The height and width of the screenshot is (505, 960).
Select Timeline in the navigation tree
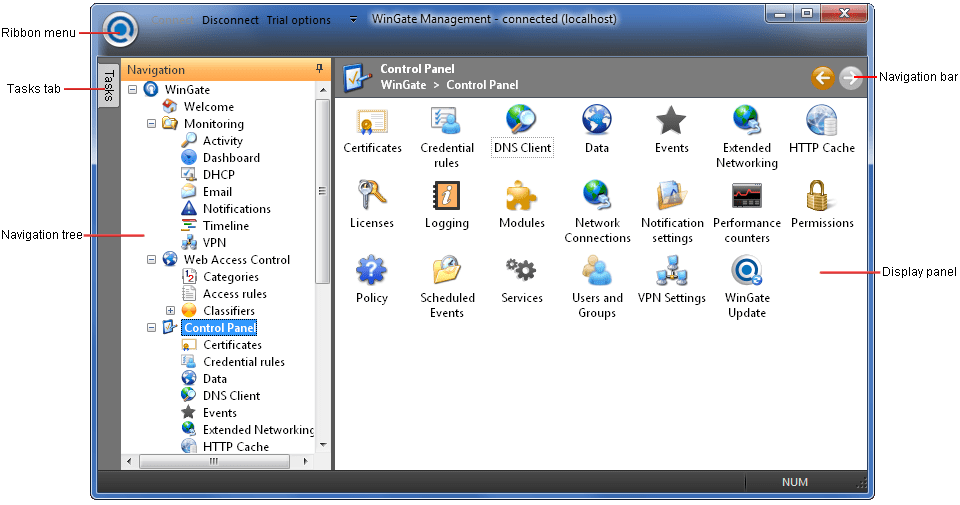point(226,226)
